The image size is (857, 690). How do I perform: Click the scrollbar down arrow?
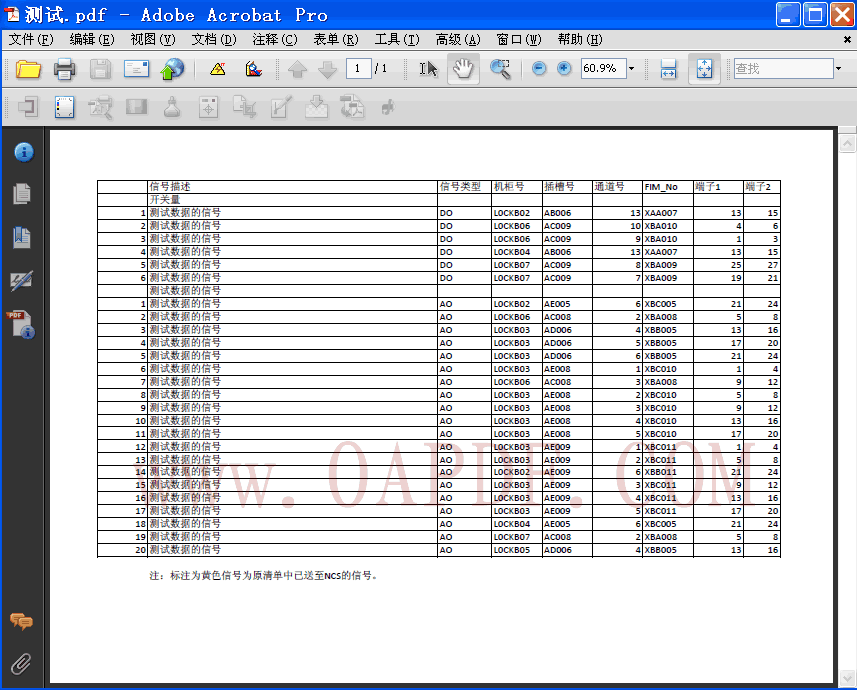pyautogui.click(x=847, y=677)
